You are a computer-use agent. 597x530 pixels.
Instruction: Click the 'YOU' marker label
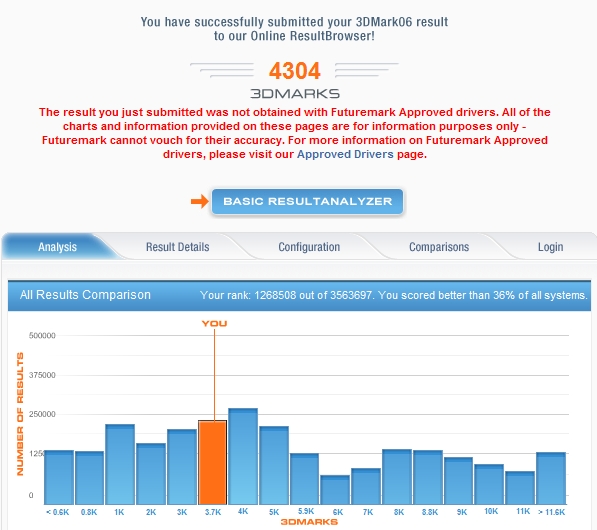(214, 324)
